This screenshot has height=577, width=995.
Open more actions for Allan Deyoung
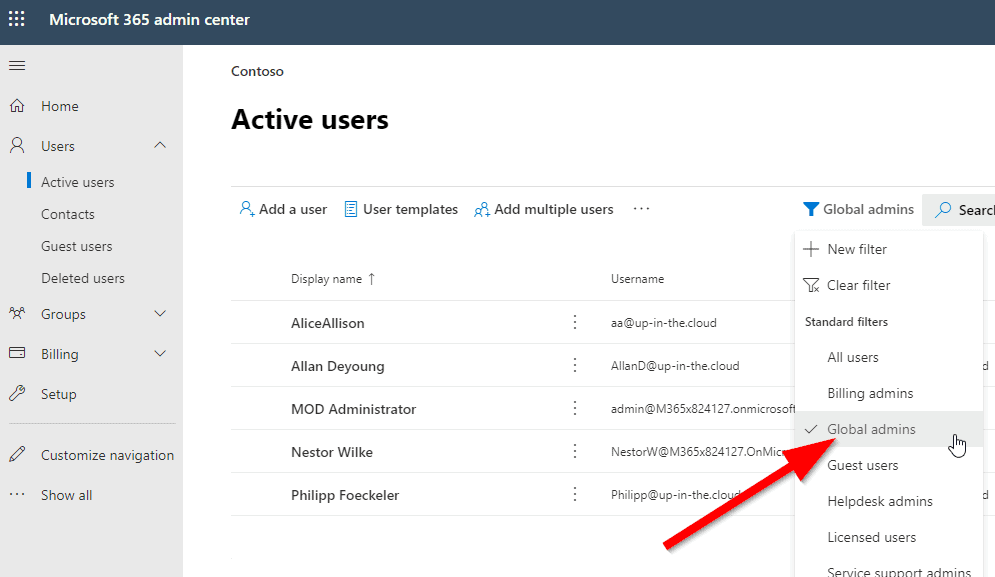tap(575, 365)
